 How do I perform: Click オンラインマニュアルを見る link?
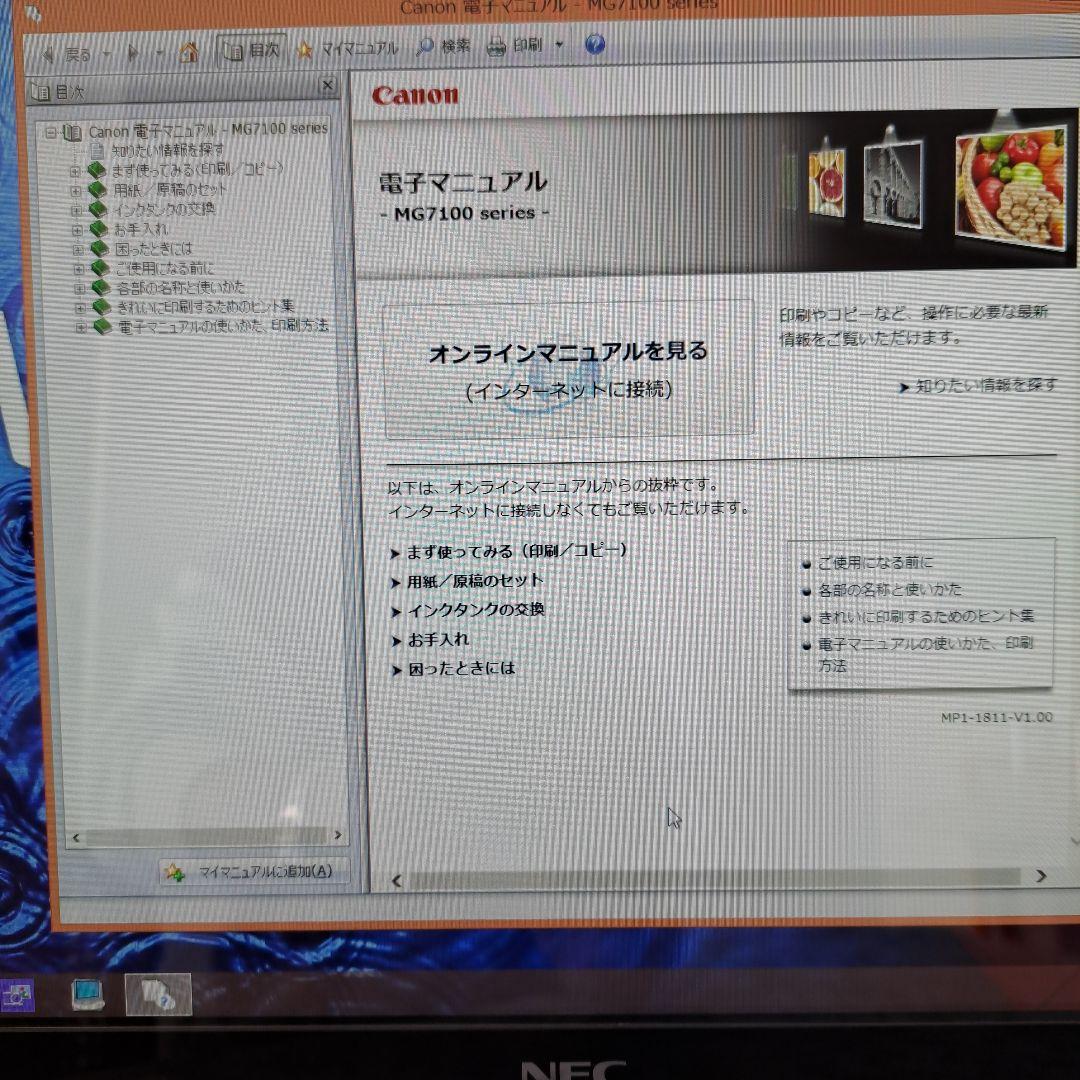pos(570,352)
